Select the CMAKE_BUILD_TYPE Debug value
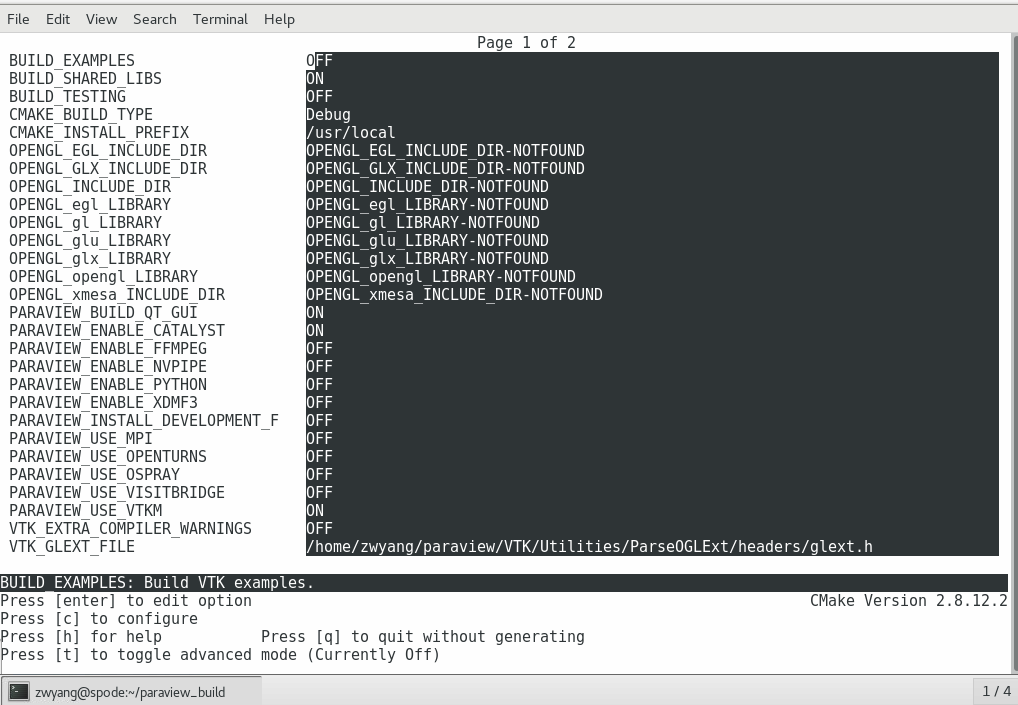1018x705 pixels. 328,115
